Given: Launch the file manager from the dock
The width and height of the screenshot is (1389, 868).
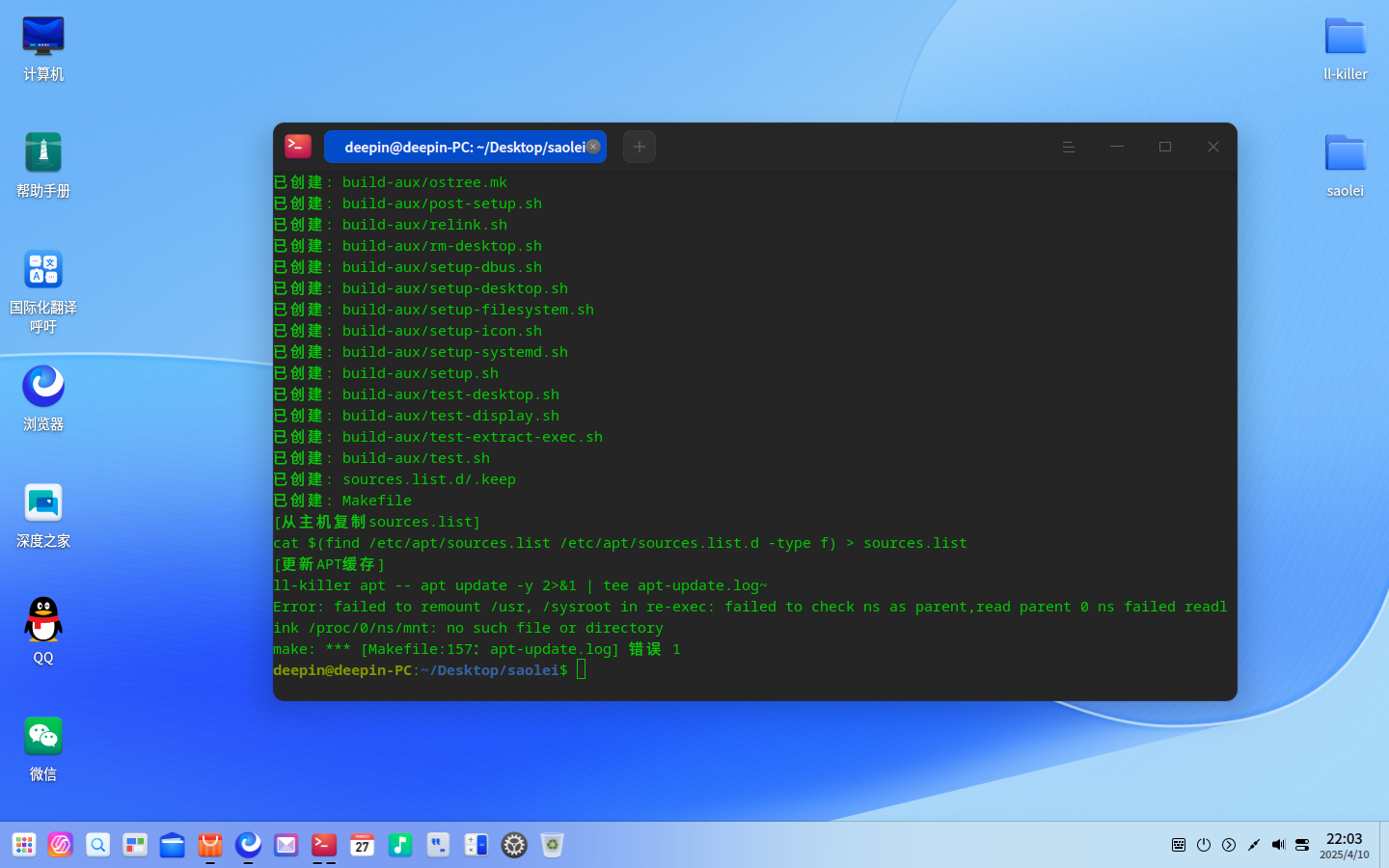Looking at the screenshot, I should [173, 845].
